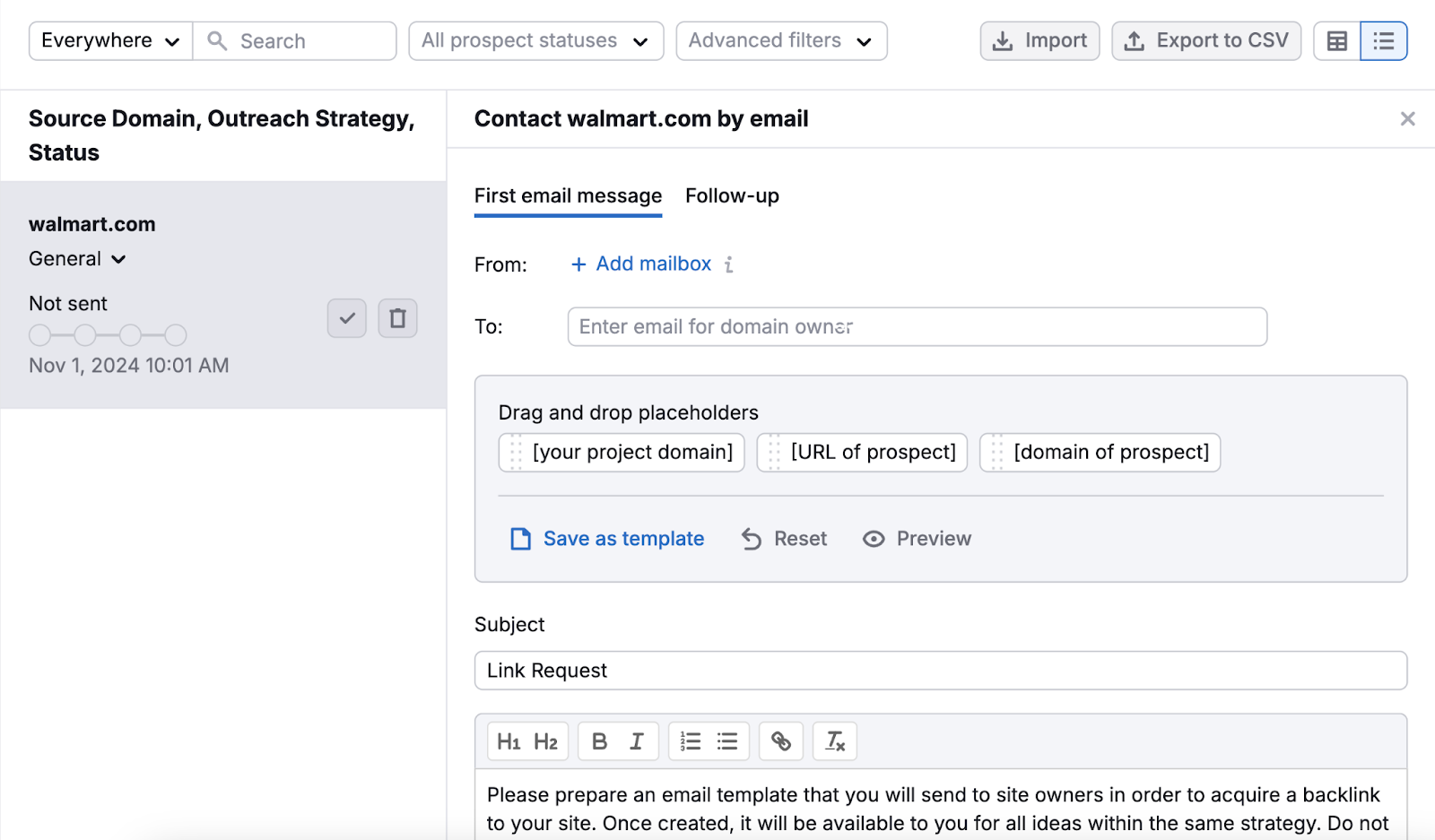Image resolution: width=1435 pixels, height=840 pixels.
Task: Select the First email message tab
Action: tap(568, 196)
